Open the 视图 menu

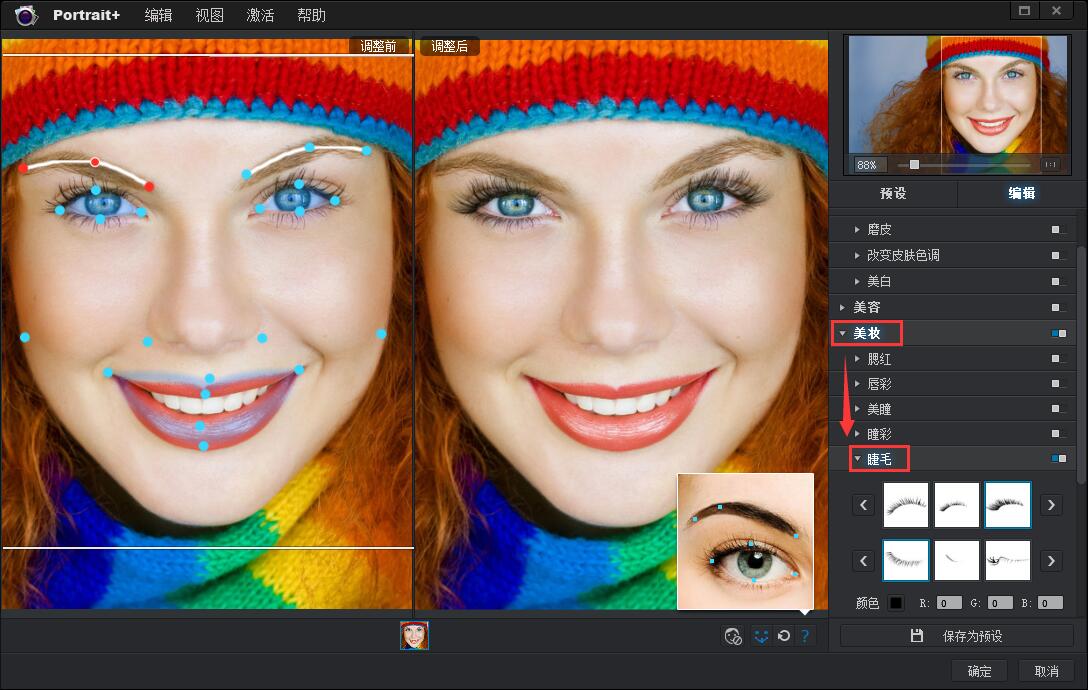tap(210, 15)
